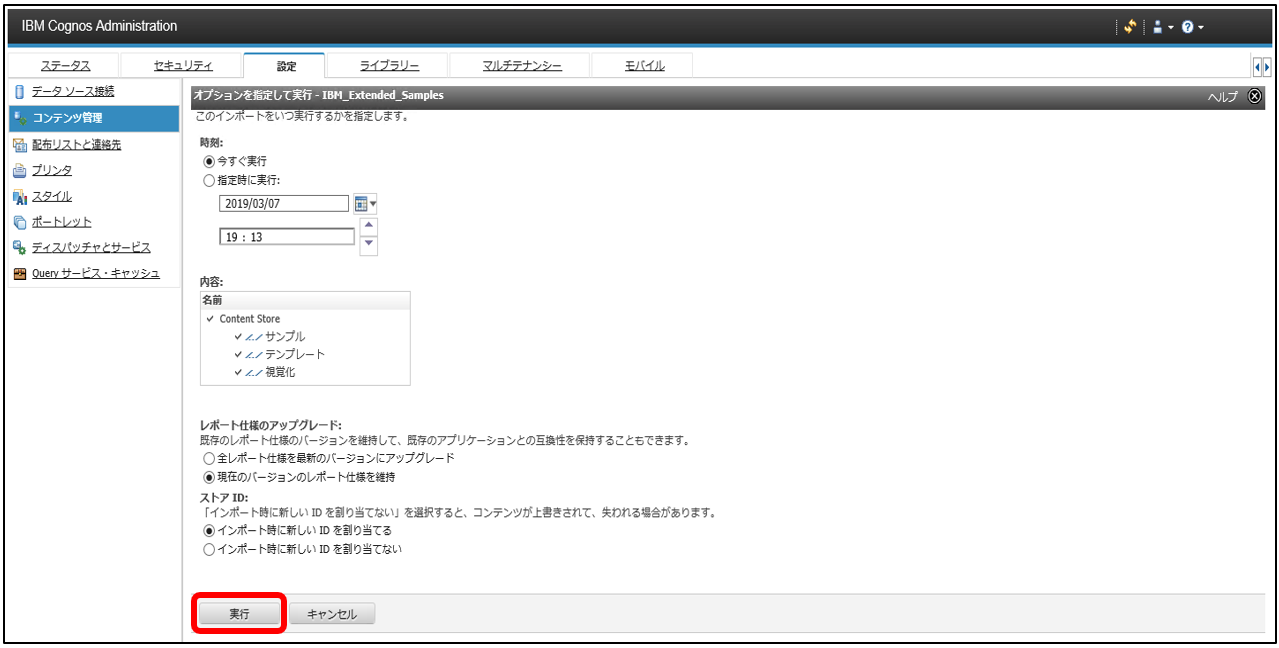Image resolution: width=1279 pixels, height=648 pixels.
Task: Click the 名前 column header
Action: pos(305,300)
